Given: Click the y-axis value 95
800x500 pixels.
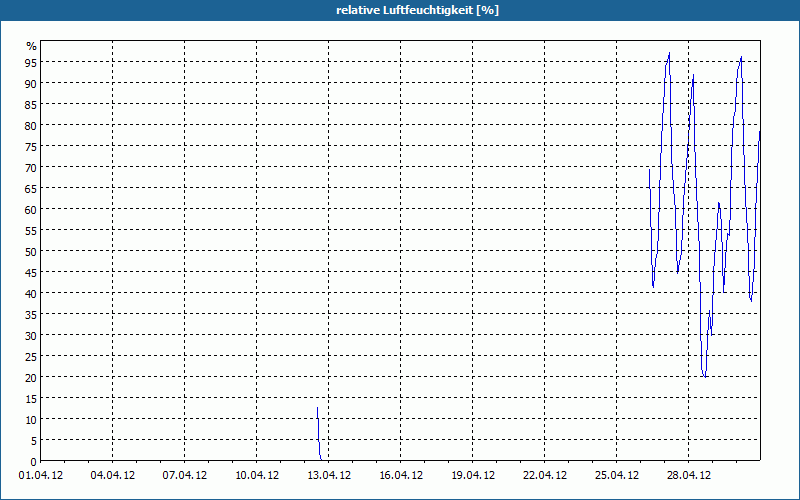Looking at the screenshot, I should (31, 62).
